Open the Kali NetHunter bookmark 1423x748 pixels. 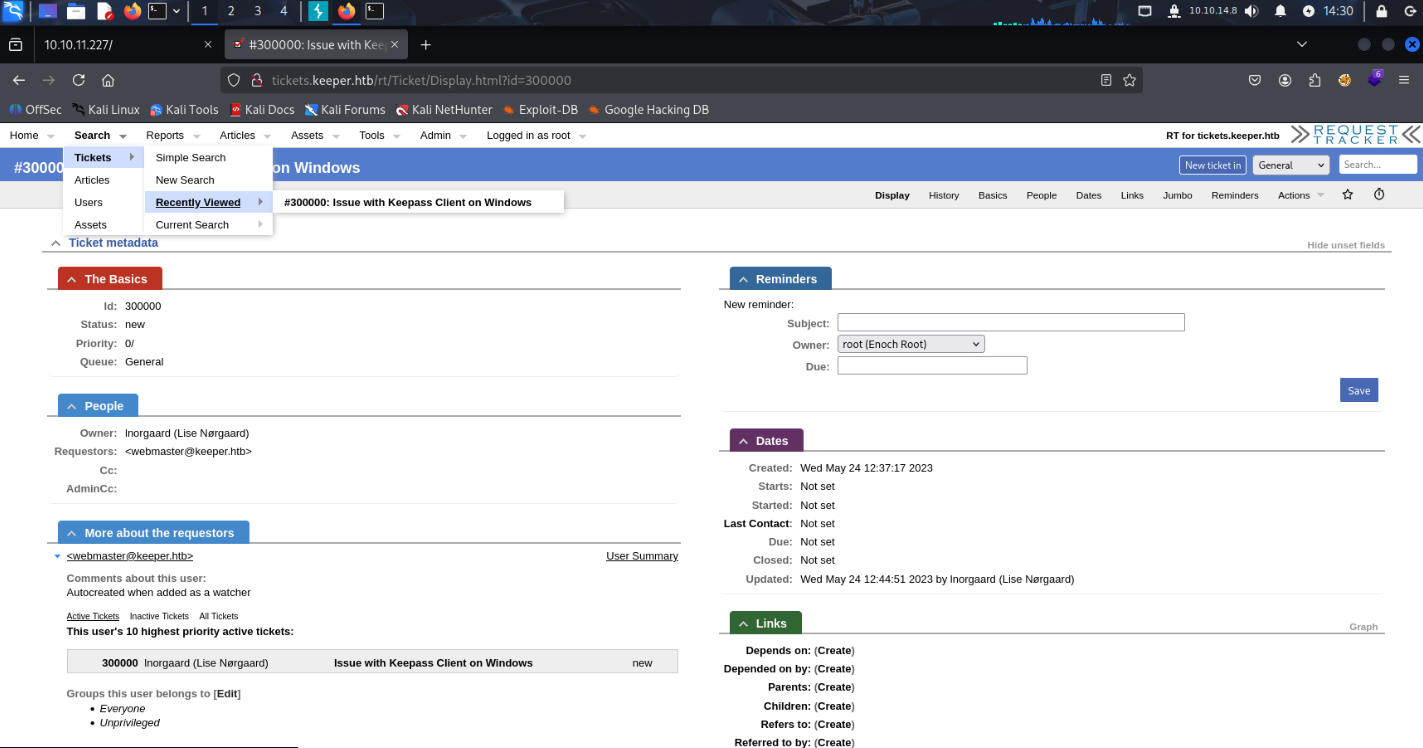(x=444, y=109)
